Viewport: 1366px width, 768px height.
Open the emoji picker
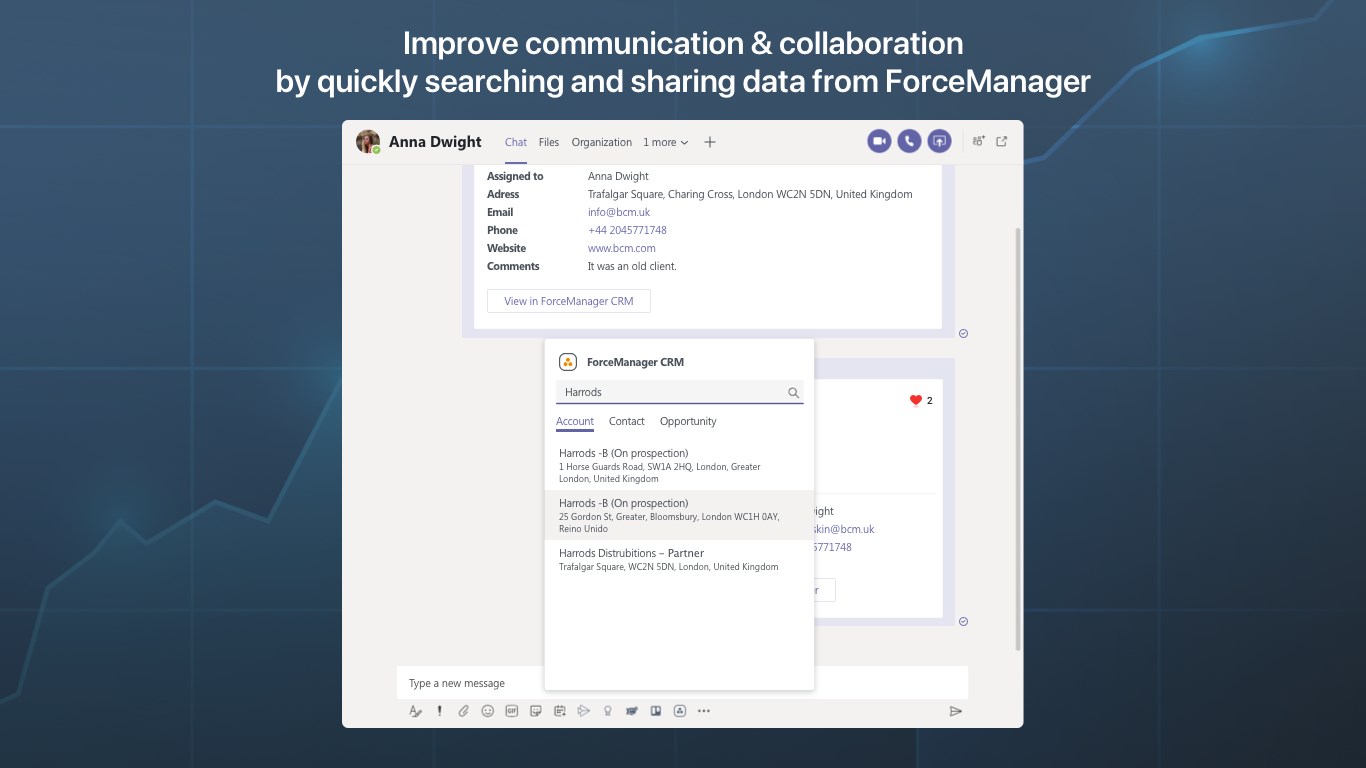pyautogui.click(x=488, y=711)
